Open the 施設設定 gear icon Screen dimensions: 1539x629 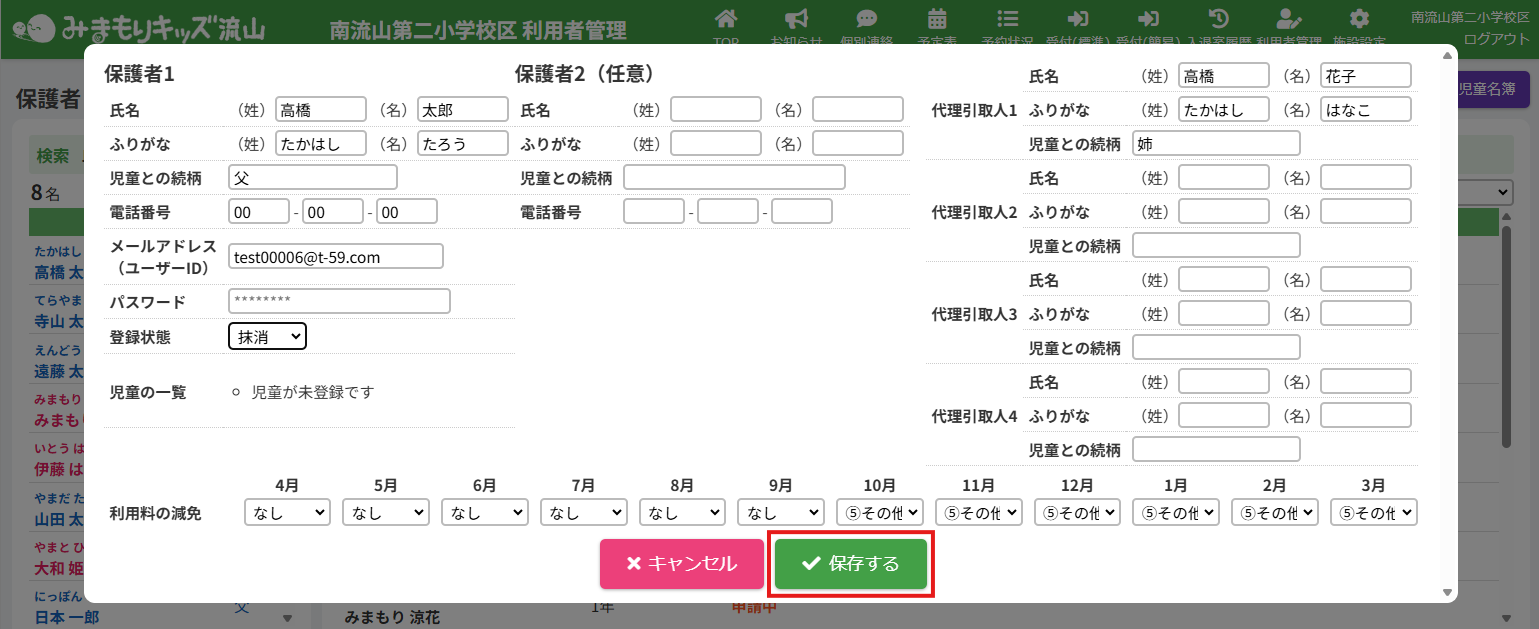click(x=1358, y=20)
